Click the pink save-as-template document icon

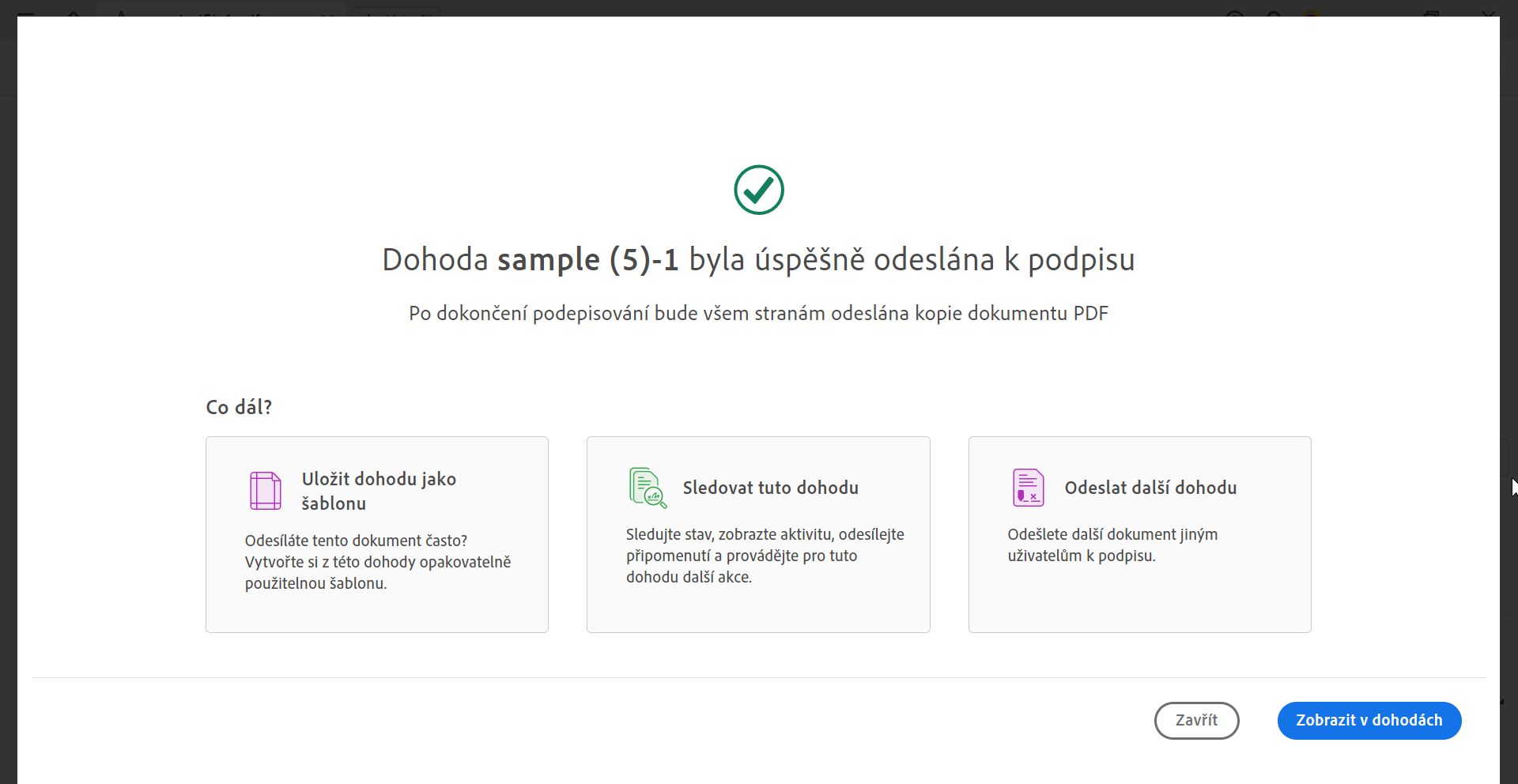(265, 490)
